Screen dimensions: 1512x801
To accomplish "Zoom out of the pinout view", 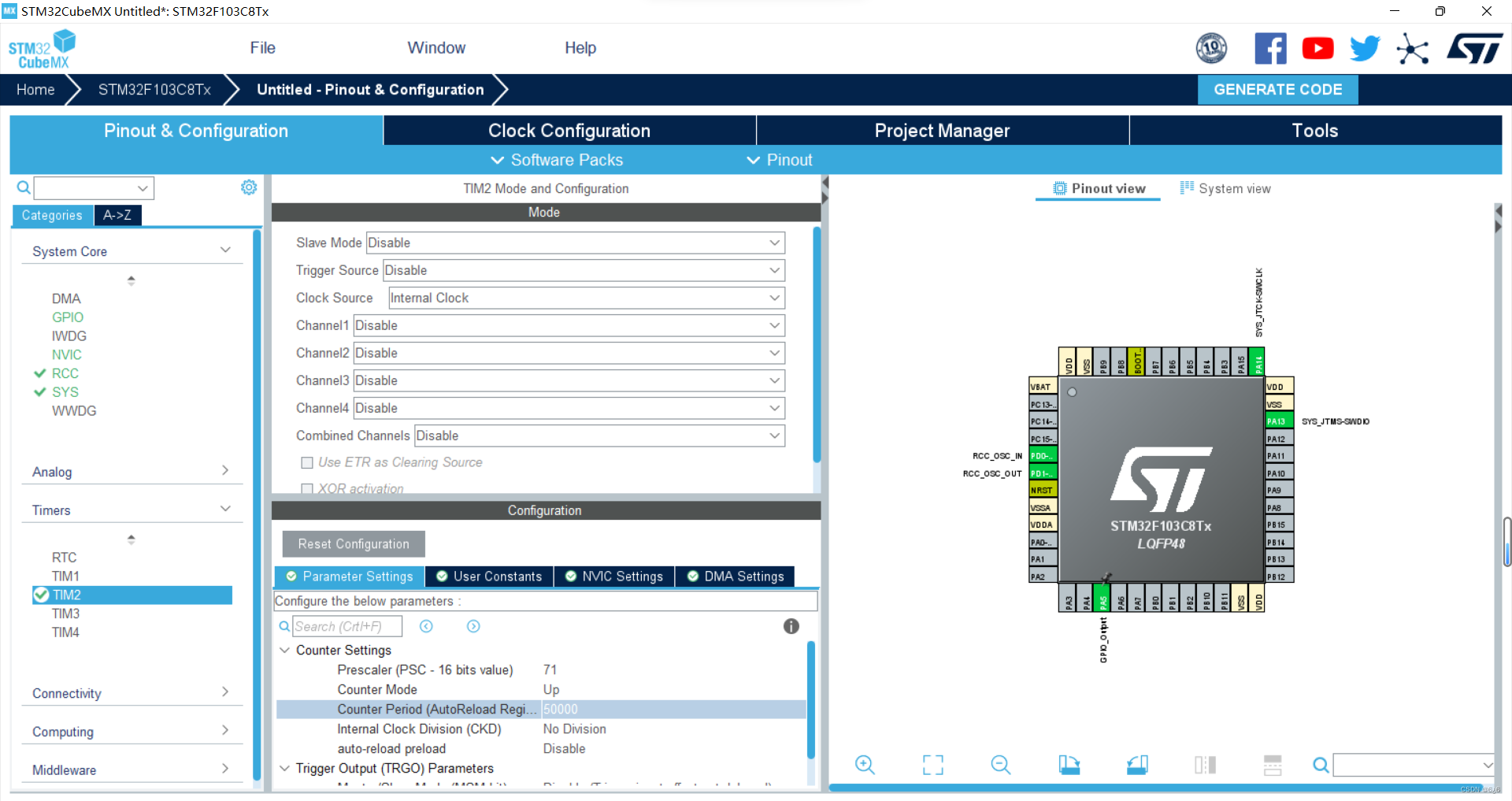I will pyautogui.click(x=1001, y=765).
